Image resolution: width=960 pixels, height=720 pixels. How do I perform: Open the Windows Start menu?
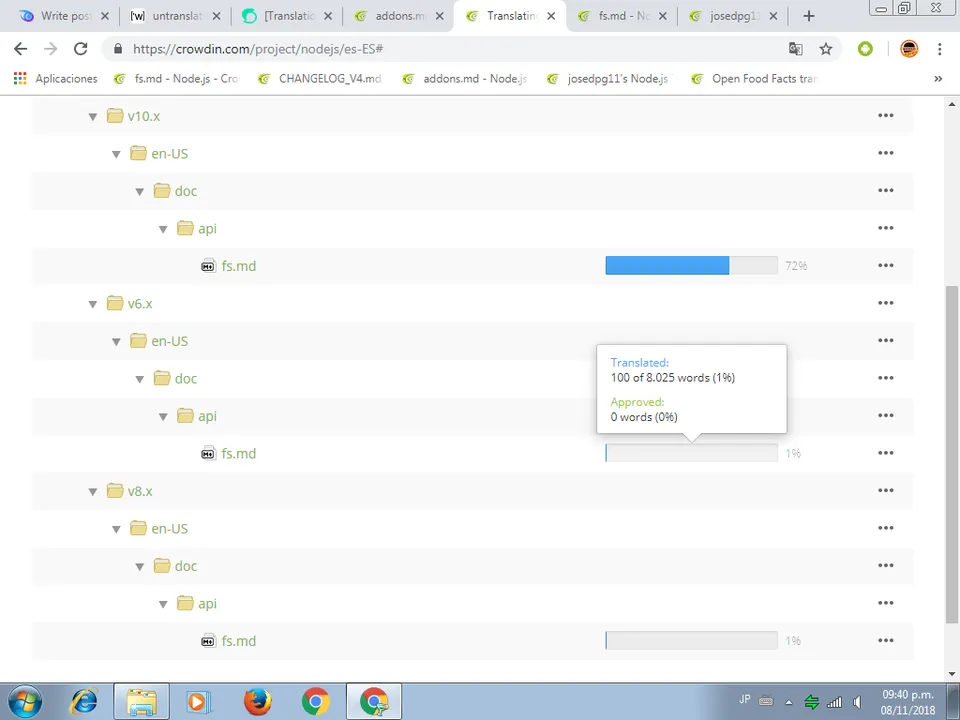(25, 702)
